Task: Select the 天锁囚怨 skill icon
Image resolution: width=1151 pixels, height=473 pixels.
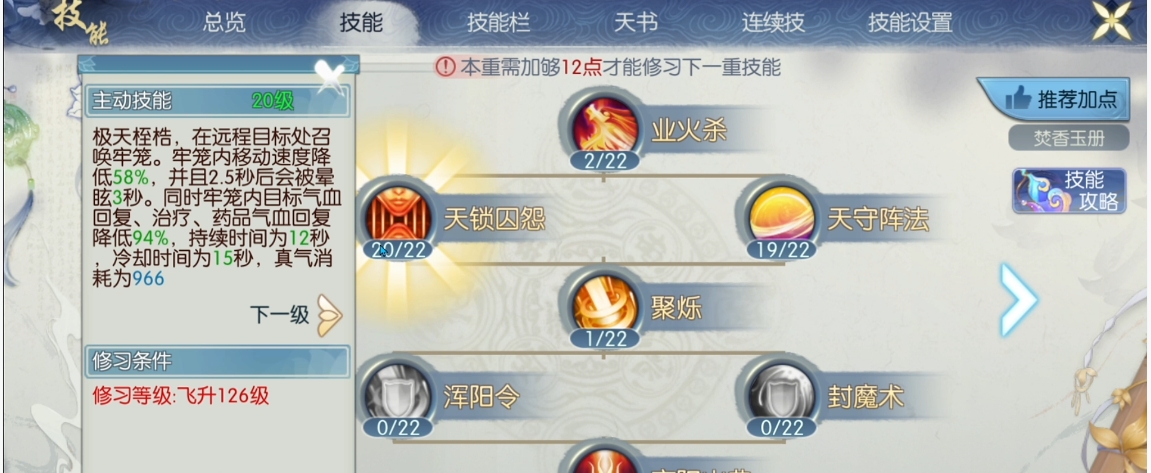Action: click(396, 214)
